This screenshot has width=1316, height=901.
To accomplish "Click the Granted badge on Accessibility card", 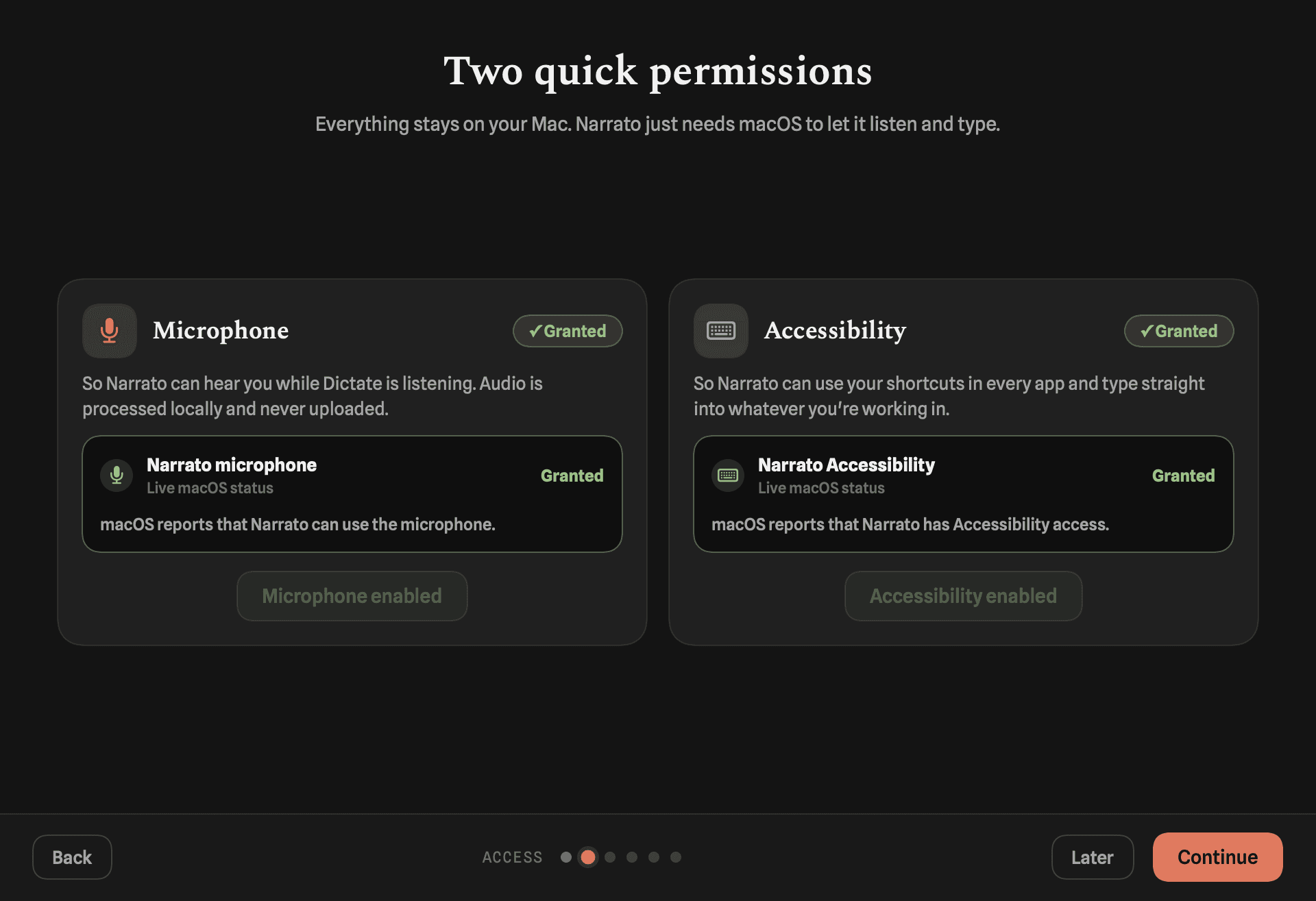I will [1179, 331].
